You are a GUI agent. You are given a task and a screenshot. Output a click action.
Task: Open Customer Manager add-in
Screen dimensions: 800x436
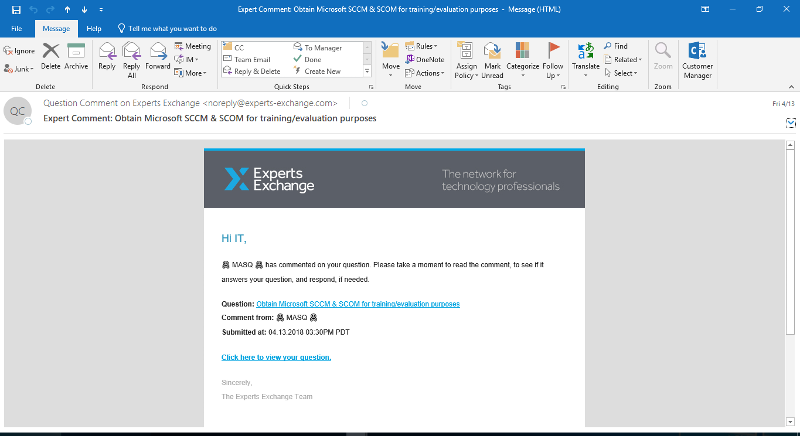697,61
